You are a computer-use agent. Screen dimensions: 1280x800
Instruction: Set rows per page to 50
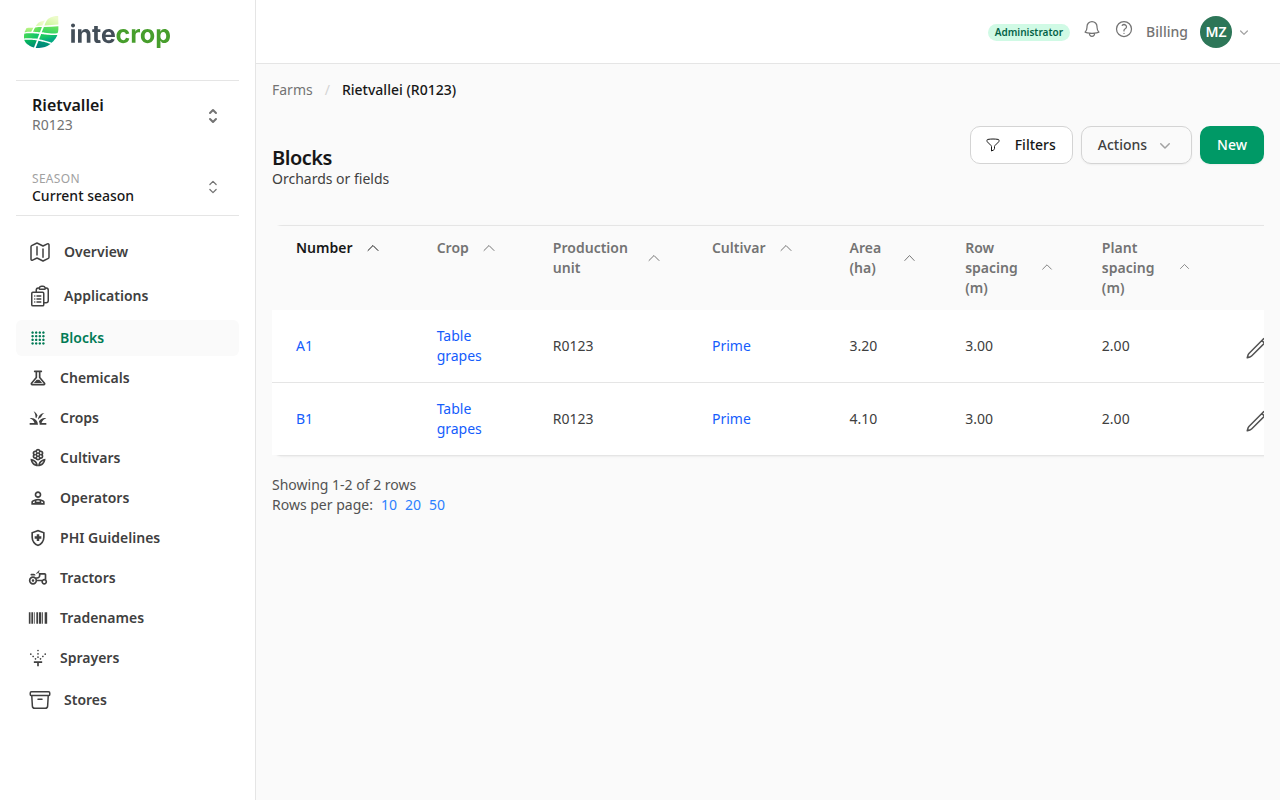pyautogui.click(x=437, y=505)
